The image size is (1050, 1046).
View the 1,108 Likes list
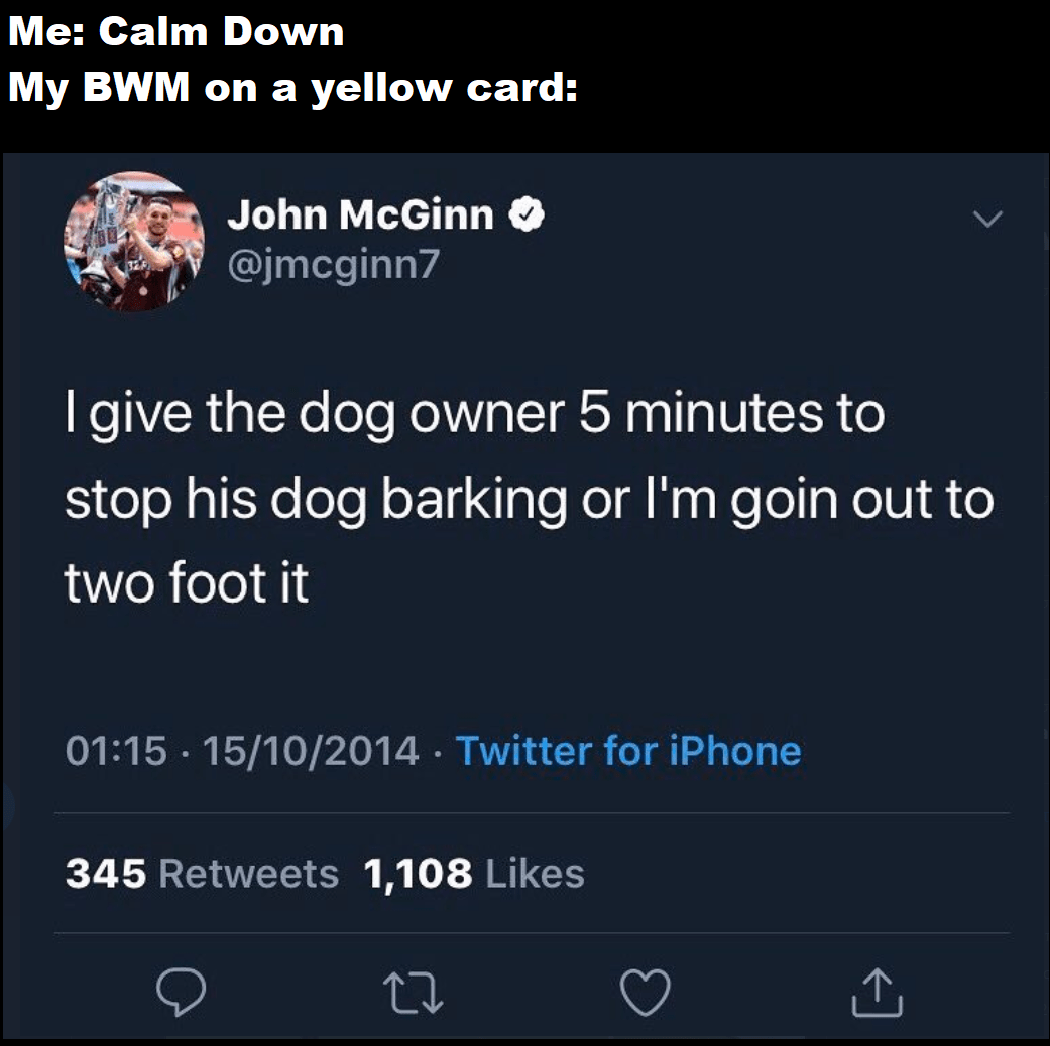(474, 874)
